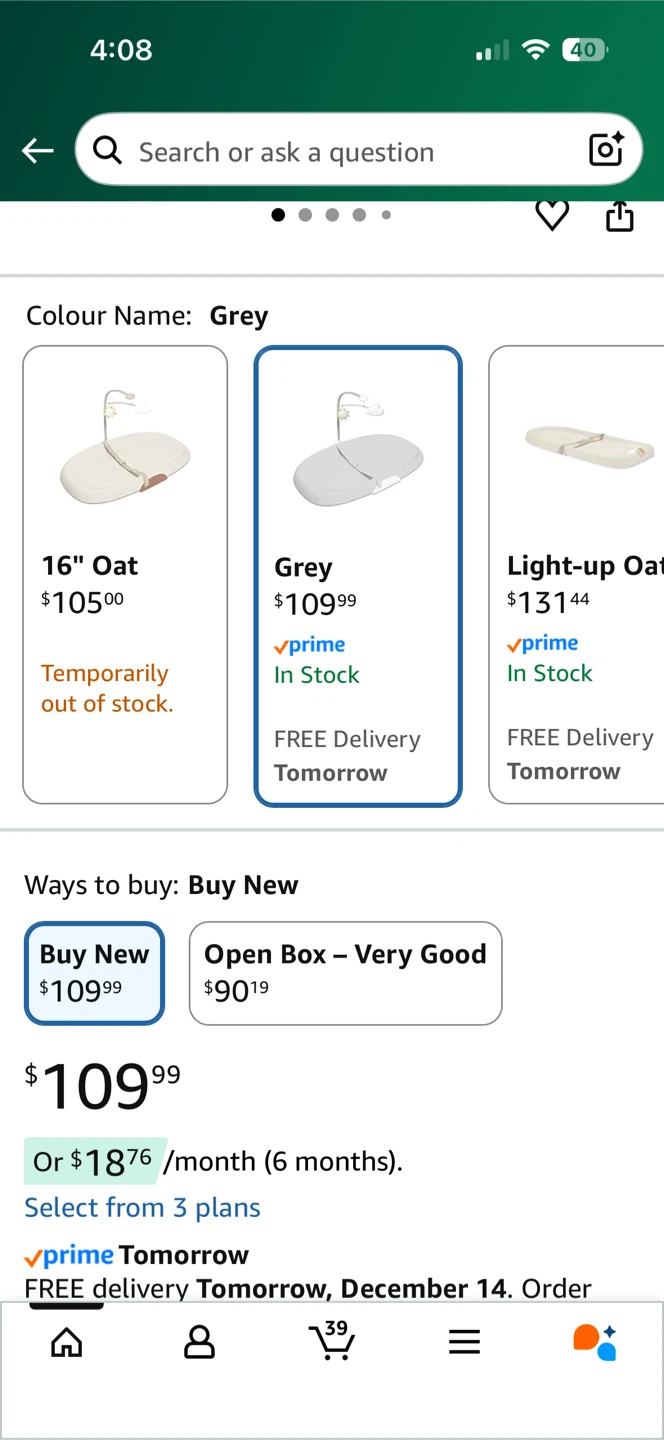This screenshot has height=1440, width=664.
Task: Open cart with 39 items
Action: point(331,1340)
